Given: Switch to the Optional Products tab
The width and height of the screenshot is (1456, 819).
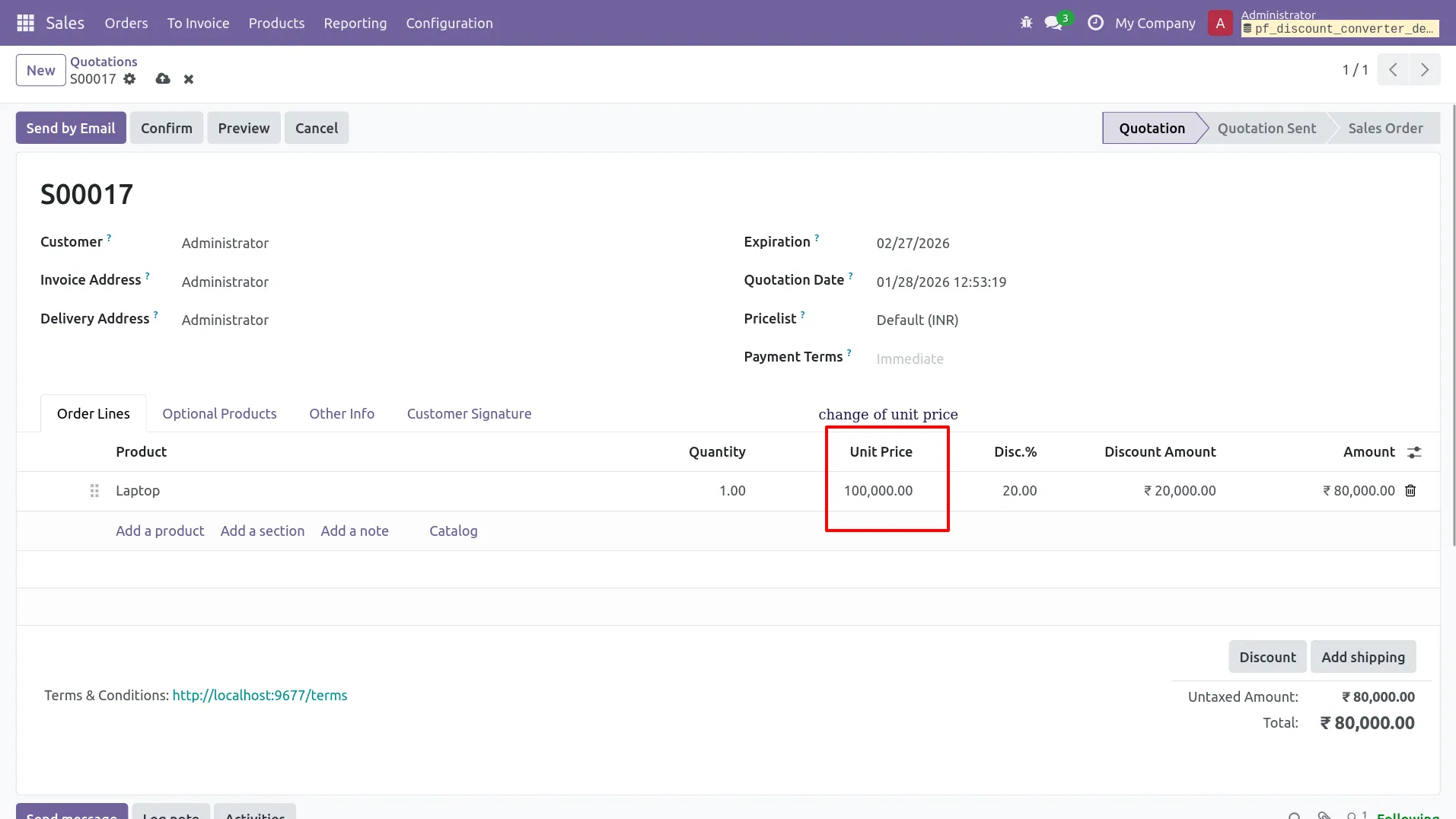Looking at the screenshot, I should (x=219, y=413).
